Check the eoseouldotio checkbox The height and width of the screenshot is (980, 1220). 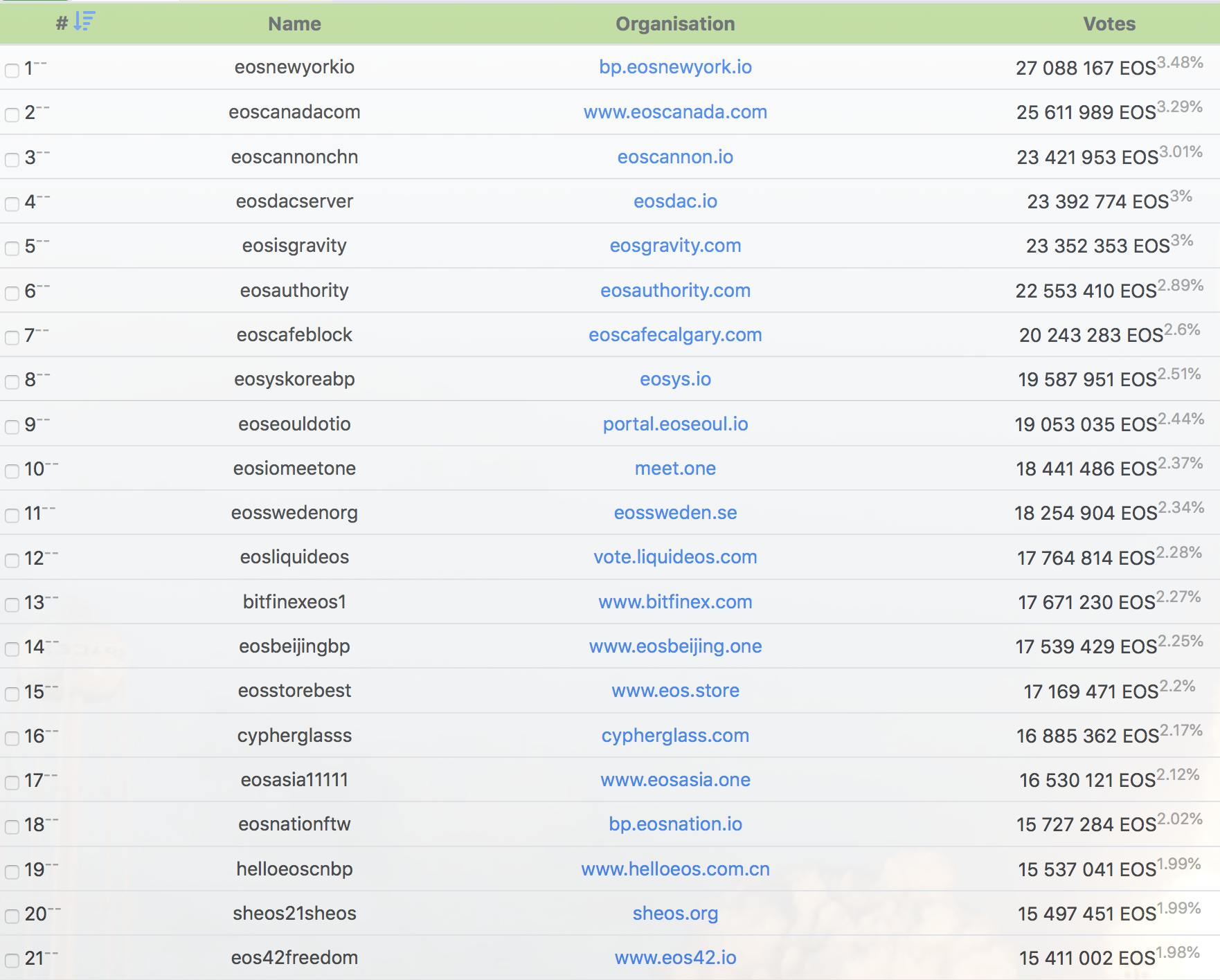(12, 427)
